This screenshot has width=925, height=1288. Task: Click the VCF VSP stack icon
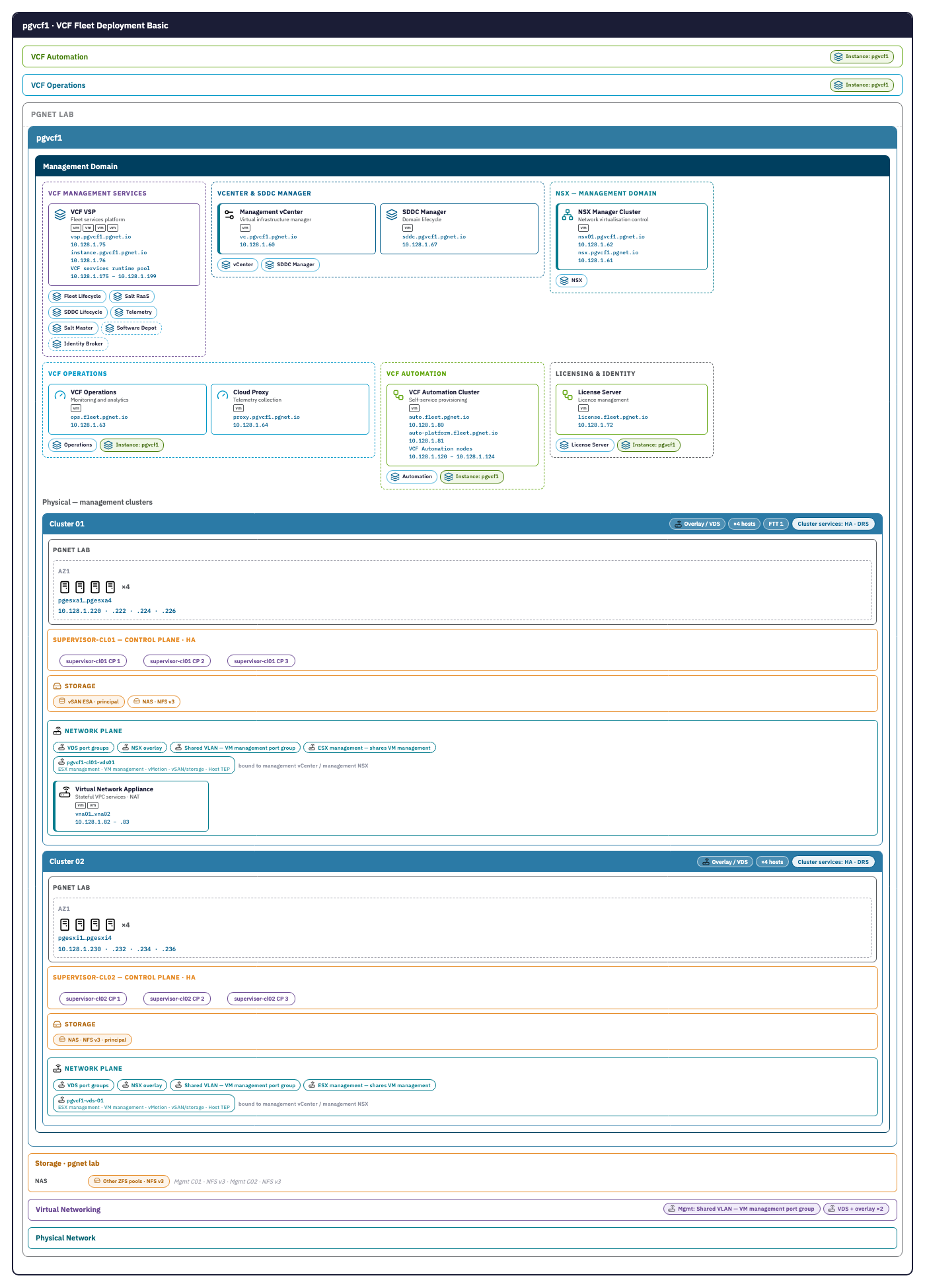60,215
